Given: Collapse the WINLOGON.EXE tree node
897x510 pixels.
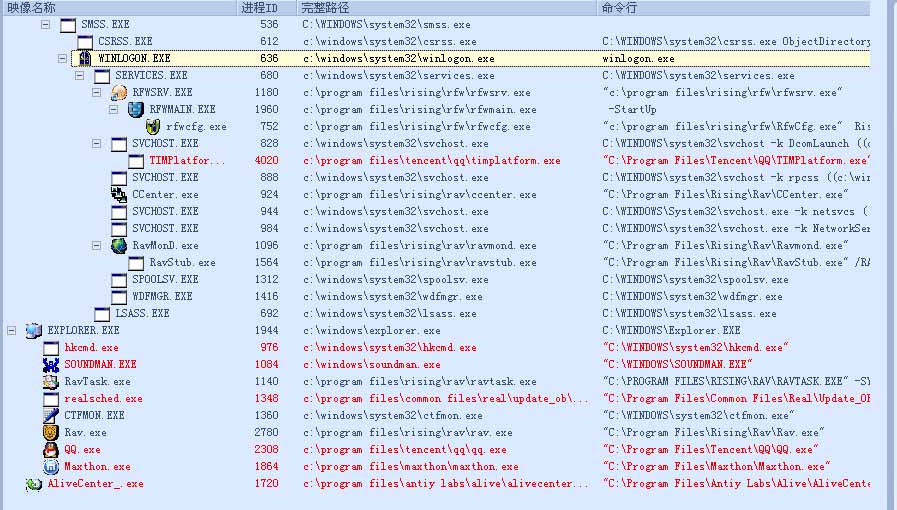Looking at the screenshot, I should [62, 59].
